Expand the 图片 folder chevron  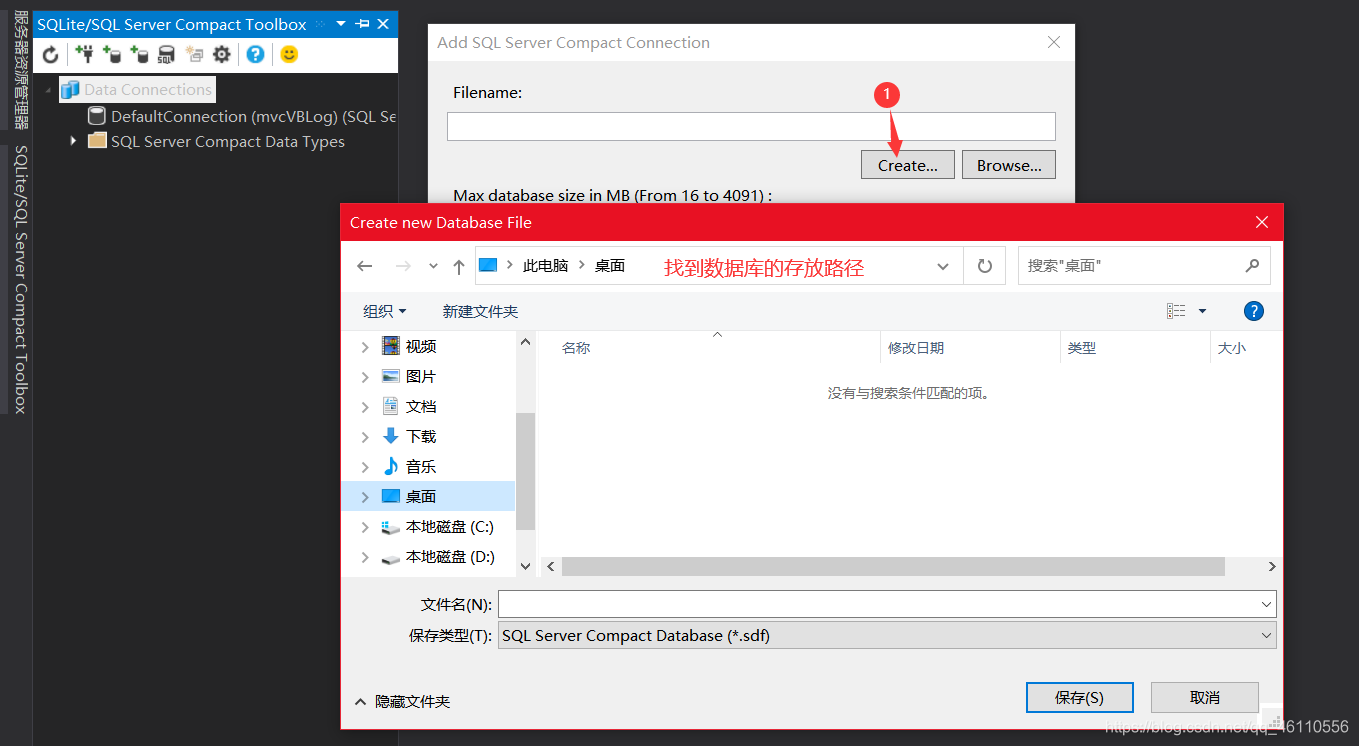tap(364, 377)
